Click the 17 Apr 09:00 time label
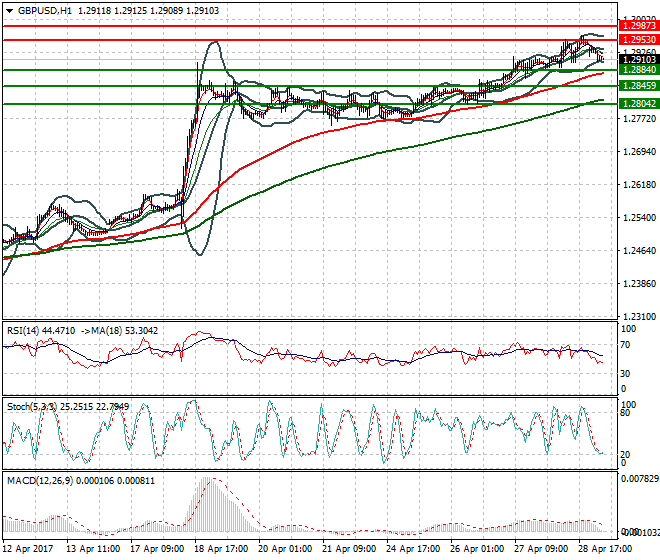 [157, 549]
